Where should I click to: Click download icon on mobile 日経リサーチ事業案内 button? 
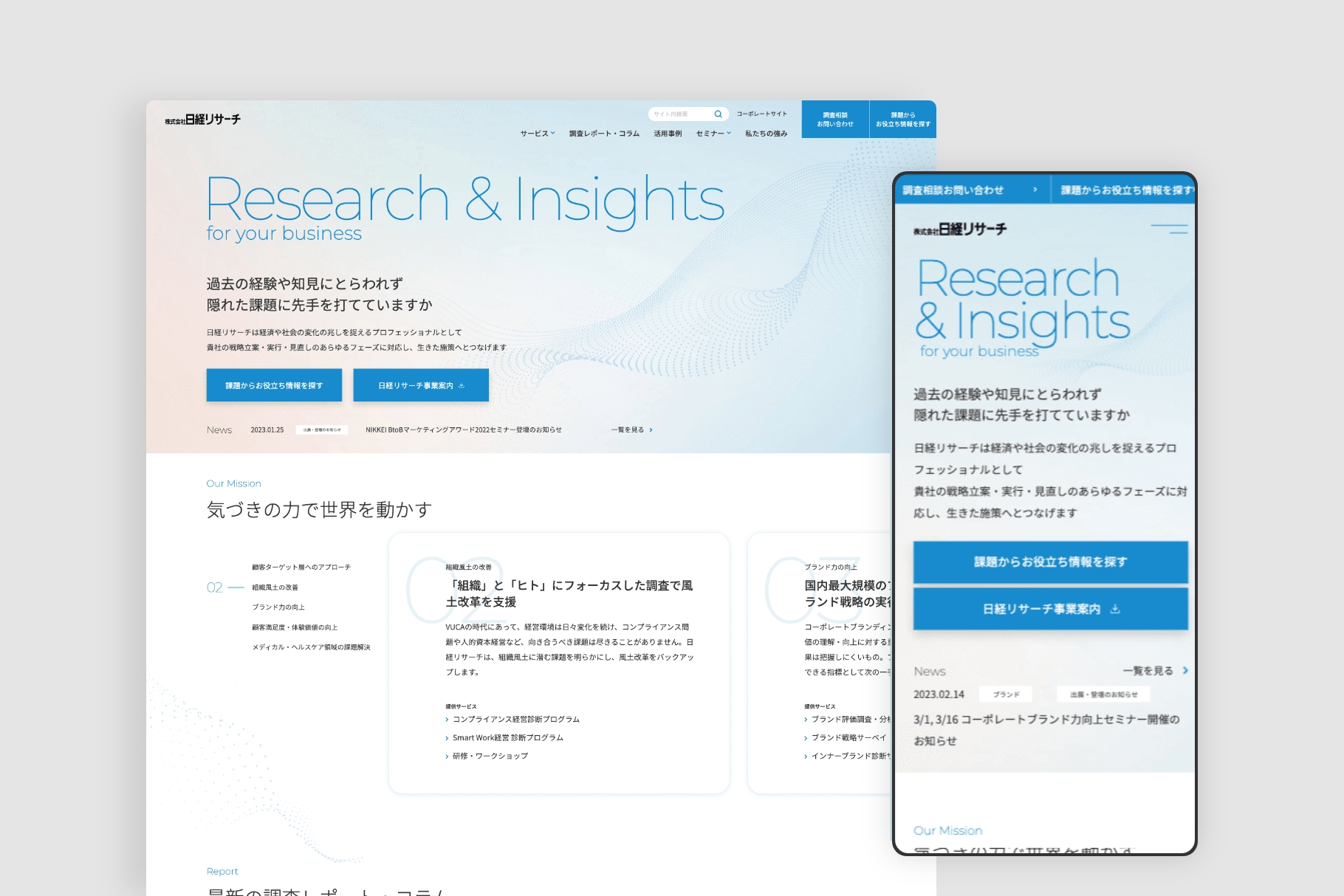point(1115,609)
